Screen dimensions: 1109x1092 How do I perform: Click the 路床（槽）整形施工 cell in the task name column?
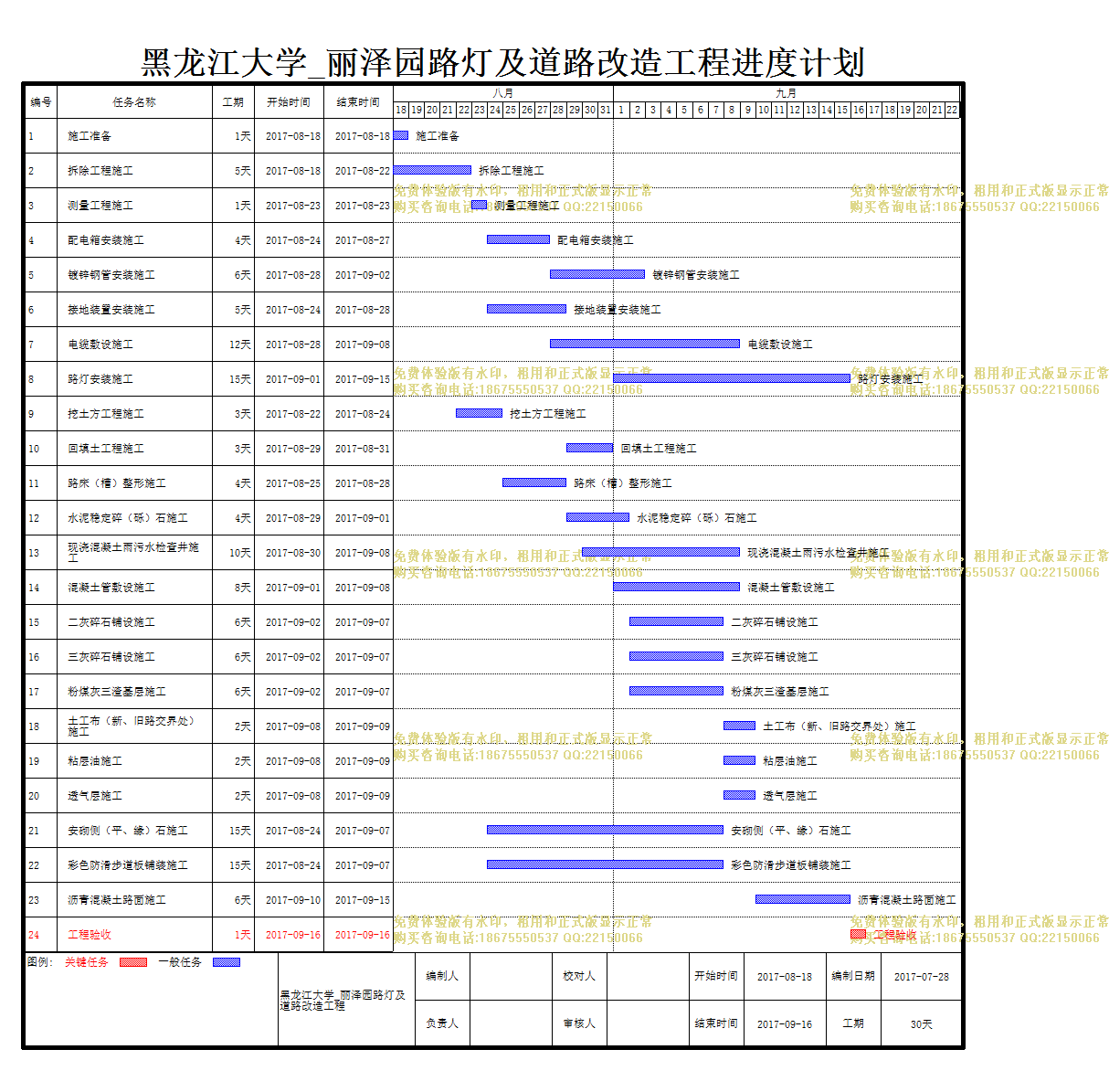134,483
